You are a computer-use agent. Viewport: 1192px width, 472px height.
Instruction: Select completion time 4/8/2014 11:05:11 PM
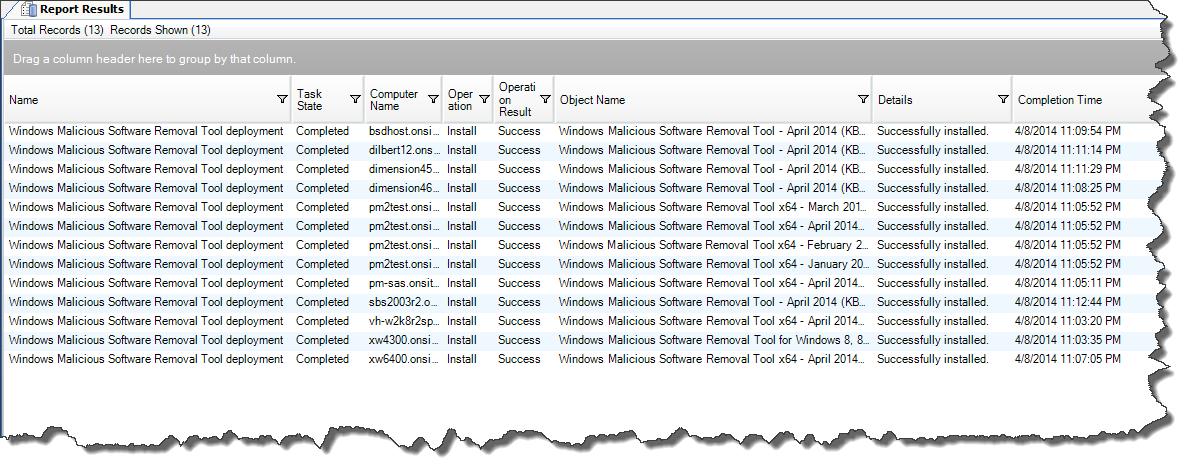[x=1067, y=283]
